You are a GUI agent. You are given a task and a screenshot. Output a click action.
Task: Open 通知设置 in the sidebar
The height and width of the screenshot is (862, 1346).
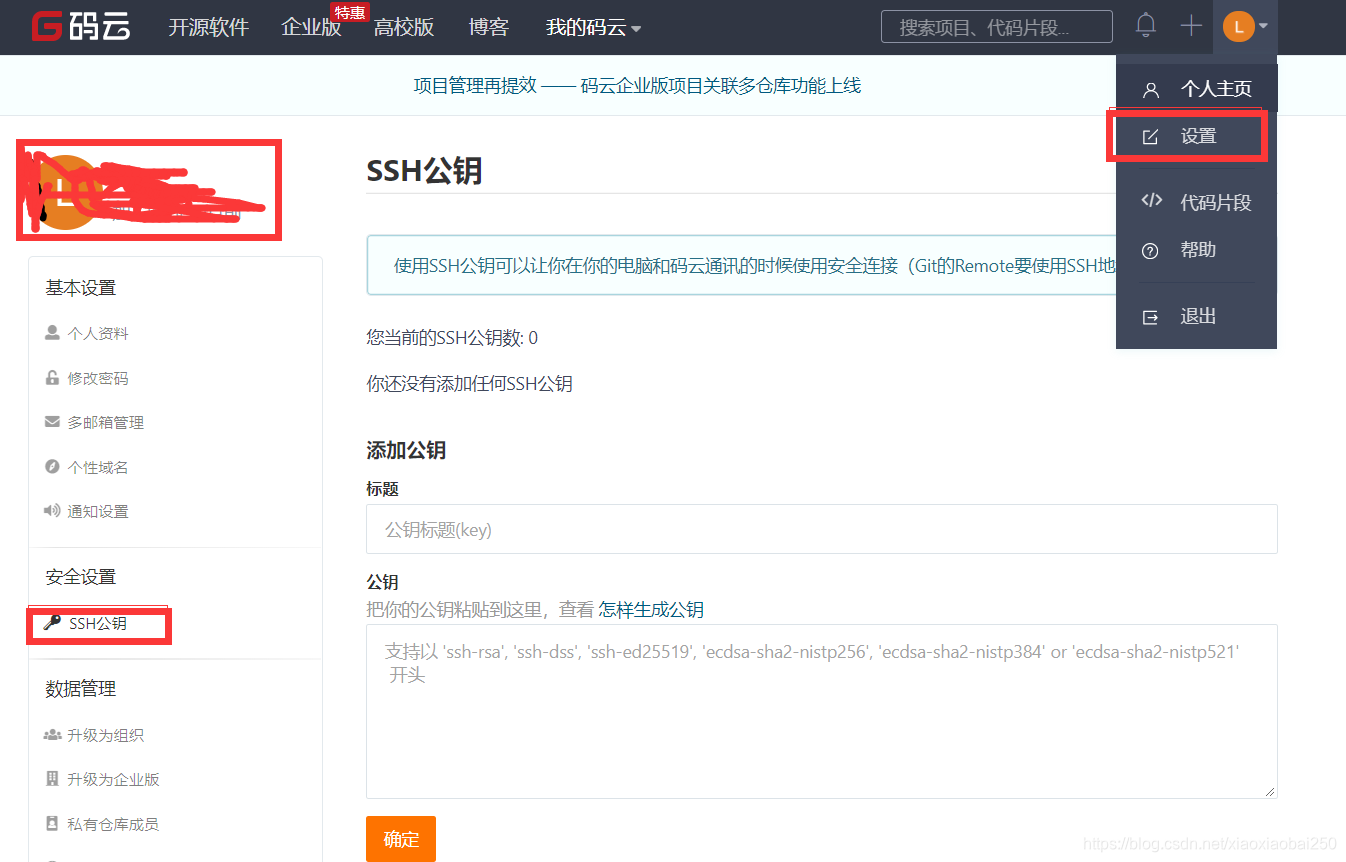98,512
